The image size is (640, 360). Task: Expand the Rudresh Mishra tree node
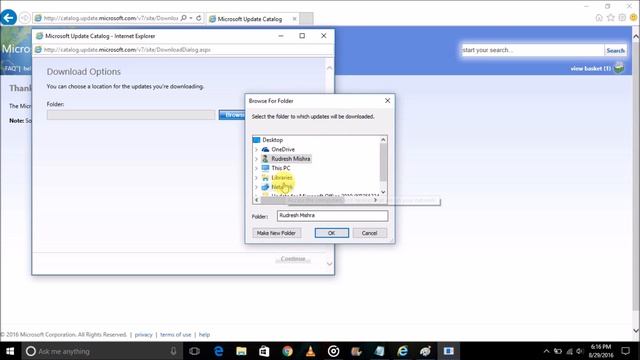[256, 159]
